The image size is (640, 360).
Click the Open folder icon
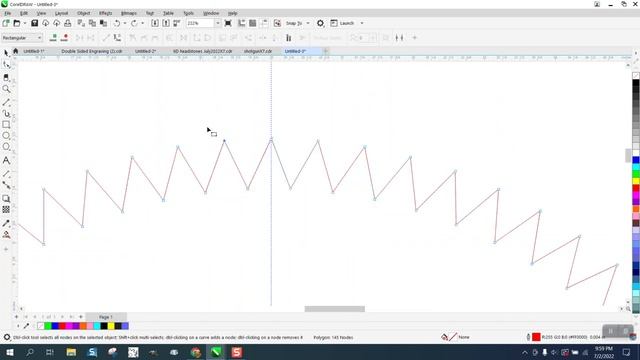coord(17,23)
